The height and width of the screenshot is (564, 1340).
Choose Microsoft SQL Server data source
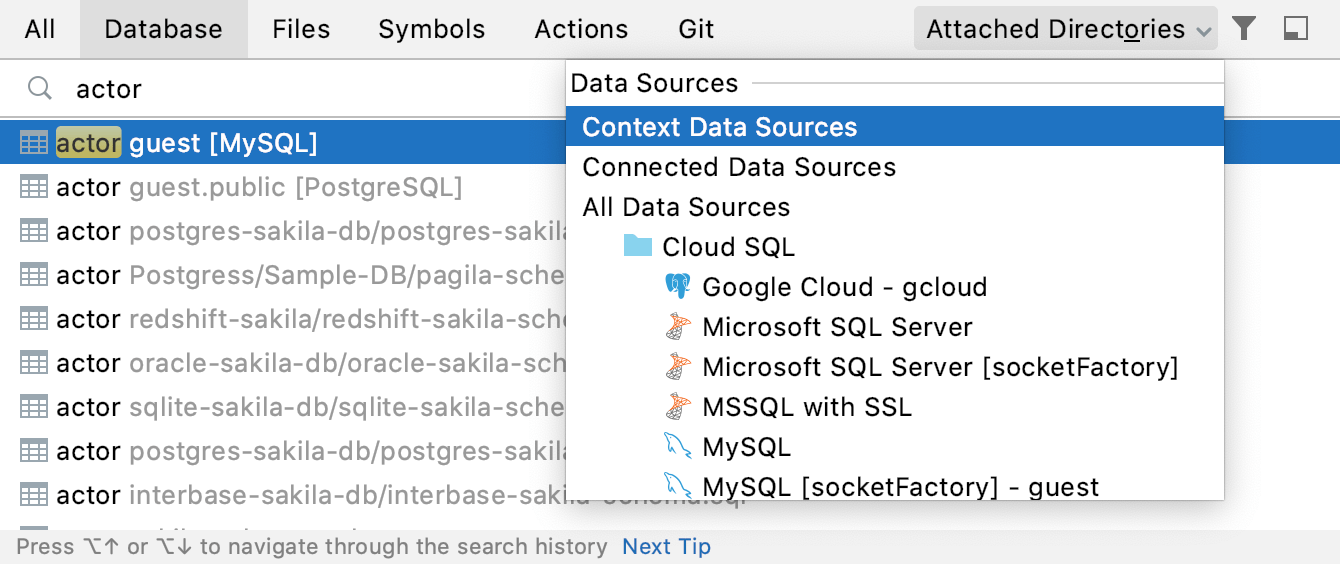click(895, 327)
